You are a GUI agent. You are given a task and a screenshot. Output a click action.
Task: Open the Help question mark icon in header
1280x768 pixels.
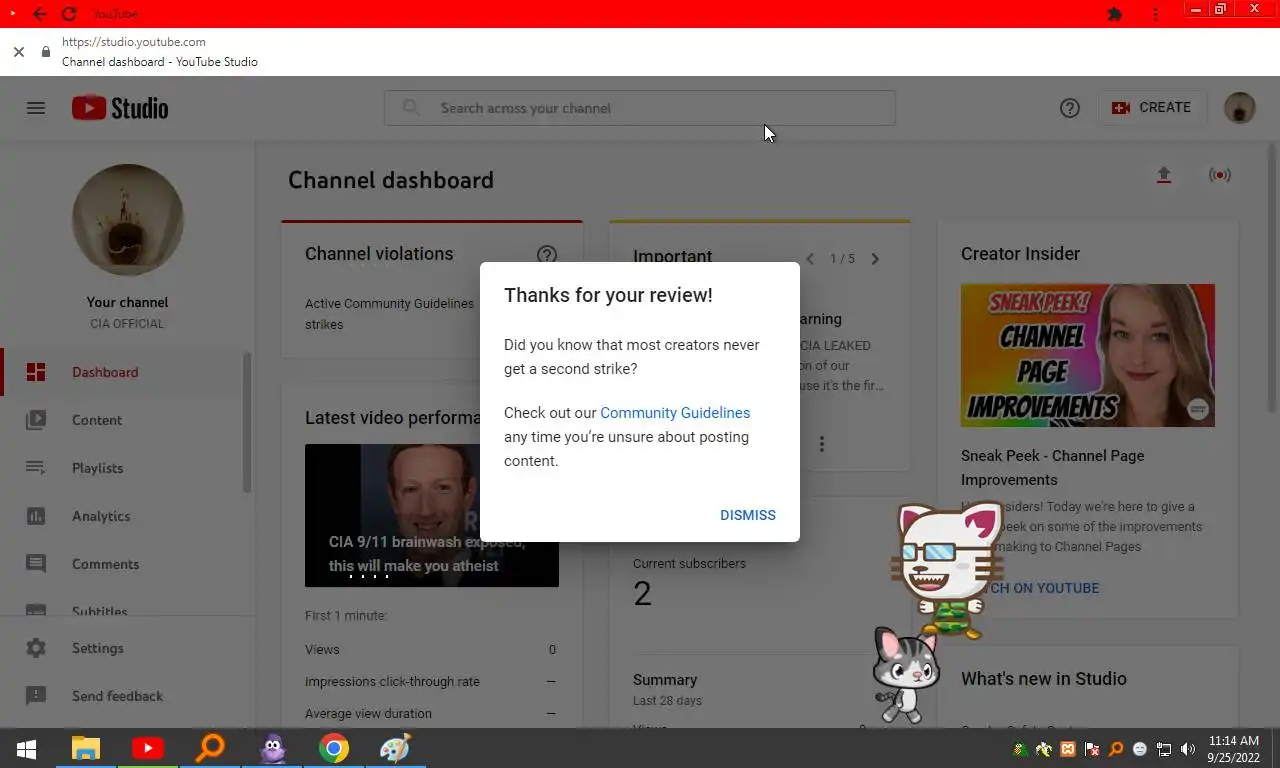(1070, 108)
